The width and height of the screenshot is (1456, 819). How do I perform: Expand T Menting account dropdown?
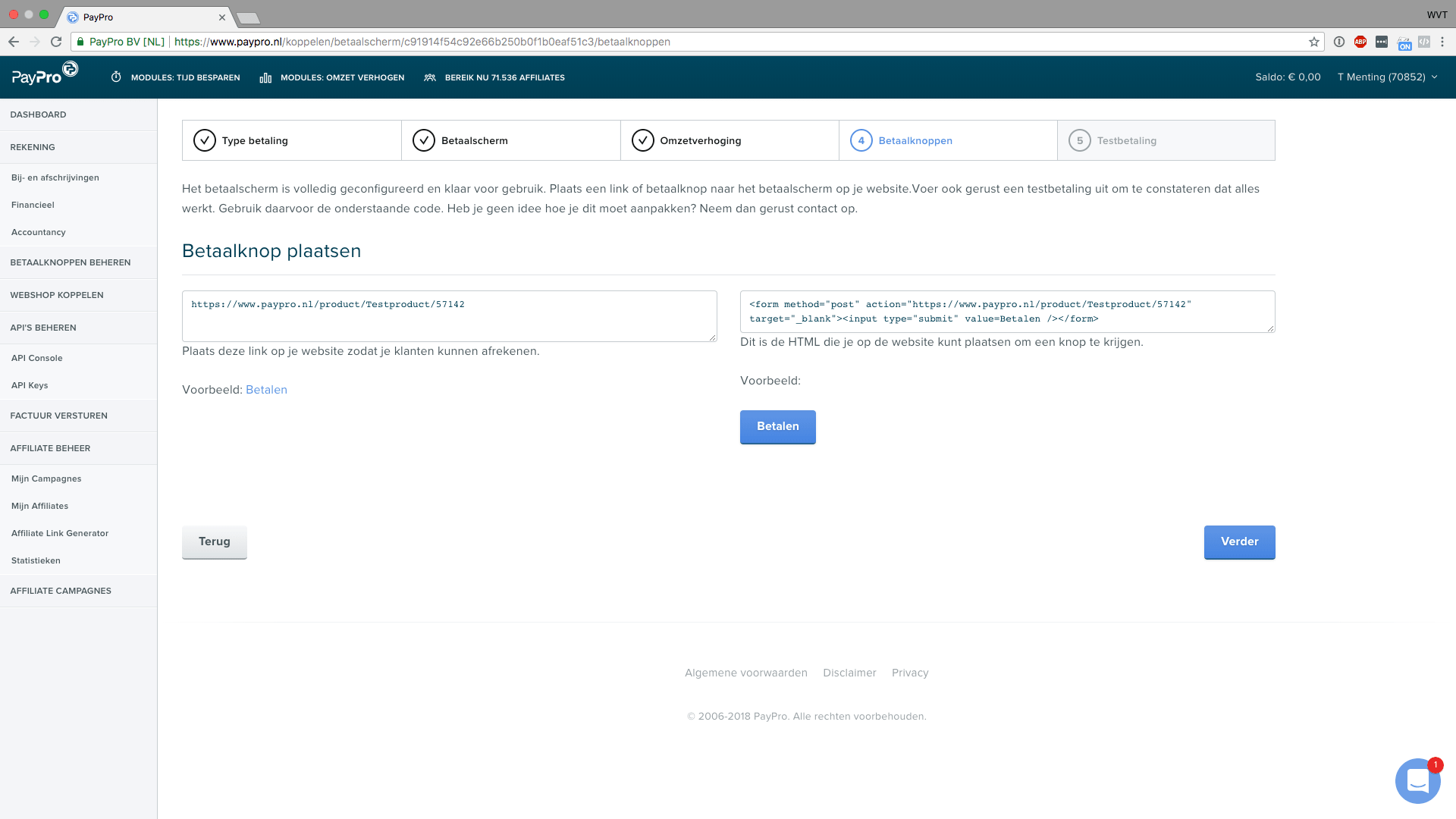tap(1387, 77)
